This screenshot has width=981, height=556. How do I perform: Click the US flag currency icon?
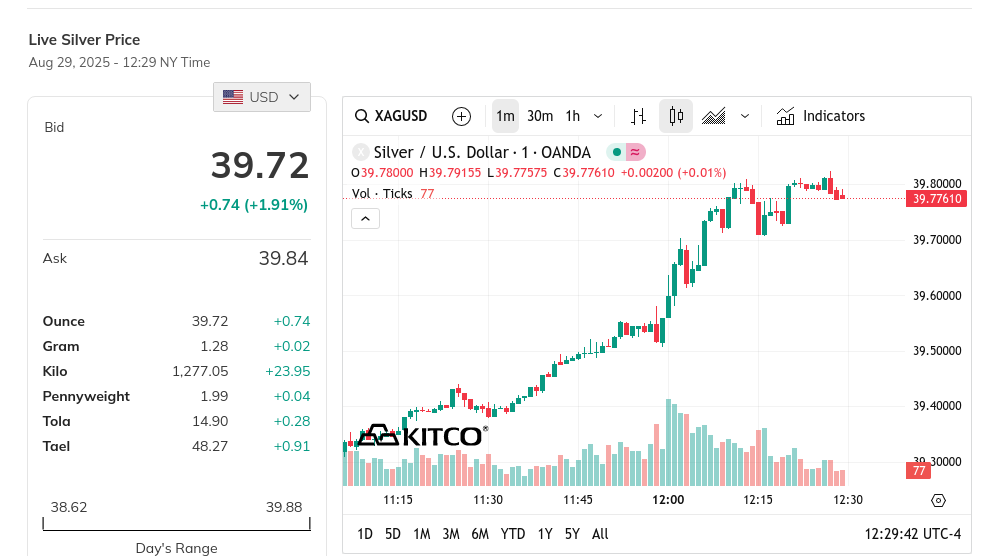[233, 97]
